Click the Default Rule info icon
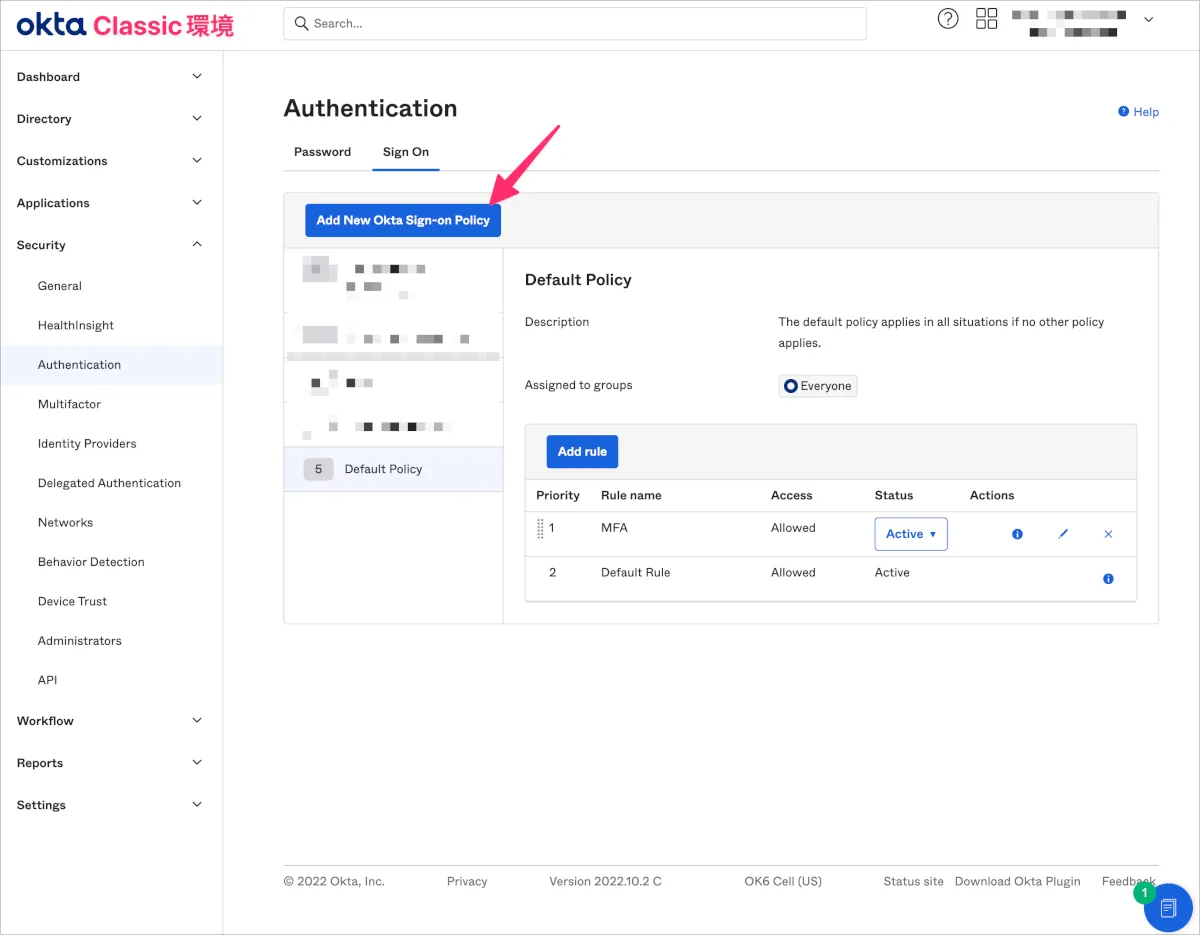Viewport: 1200px width, 935px height. click(1108, 579)
